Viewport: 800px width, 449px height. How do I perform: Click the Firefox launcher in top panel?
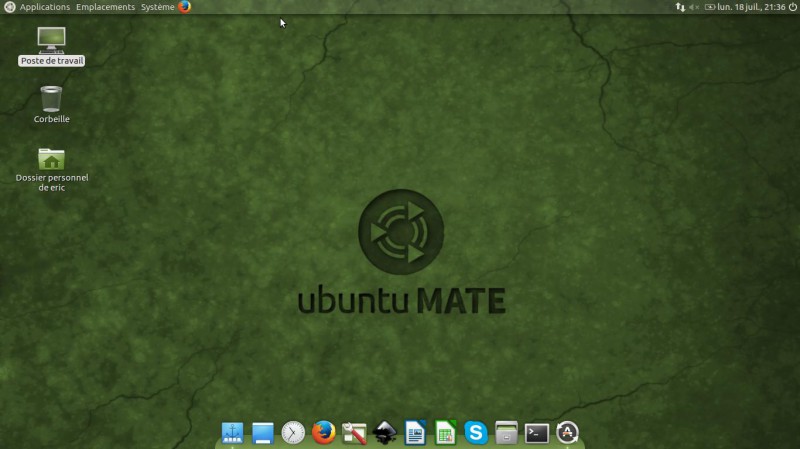[x=185, y=7]
